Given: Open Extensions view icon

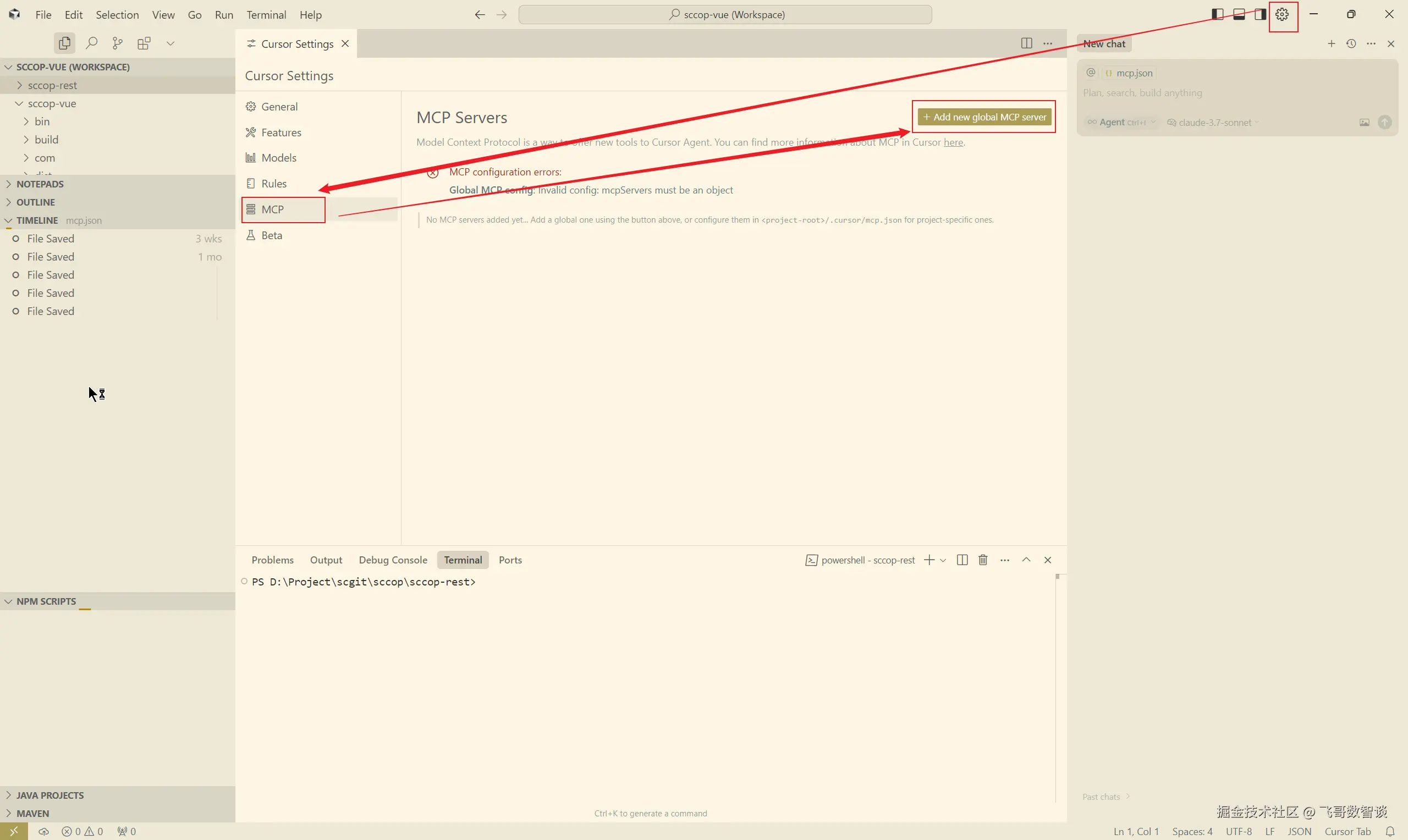Looking at the screenshot, I should pos(144,43).
